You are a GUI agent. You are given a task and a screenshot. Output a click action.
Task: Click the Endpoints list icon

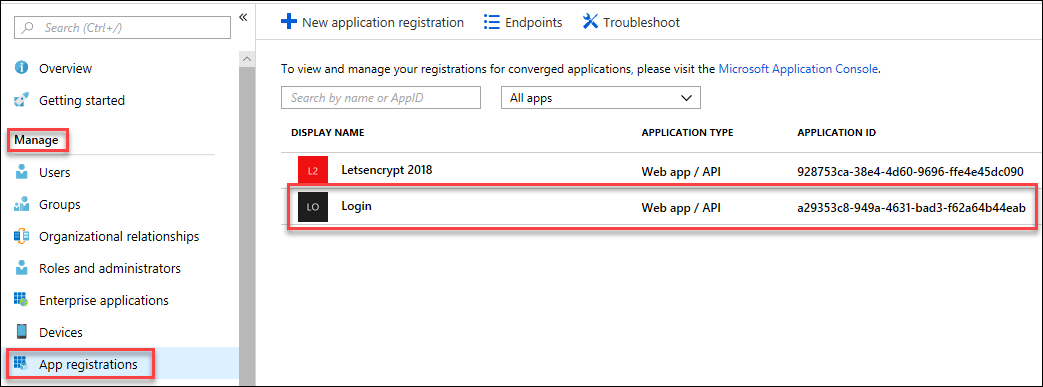click(492, 22)
